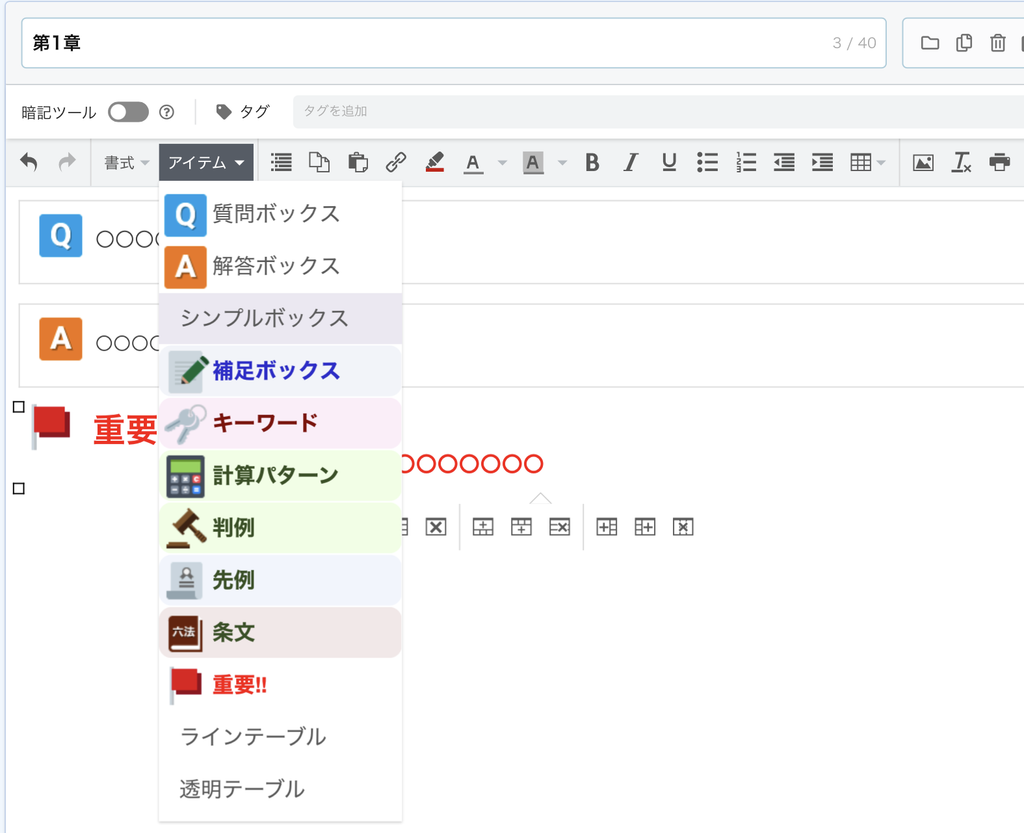Click the insert row below icon
The width and height of the screenshot is (1024, 833).
click(x=521, y=527)
